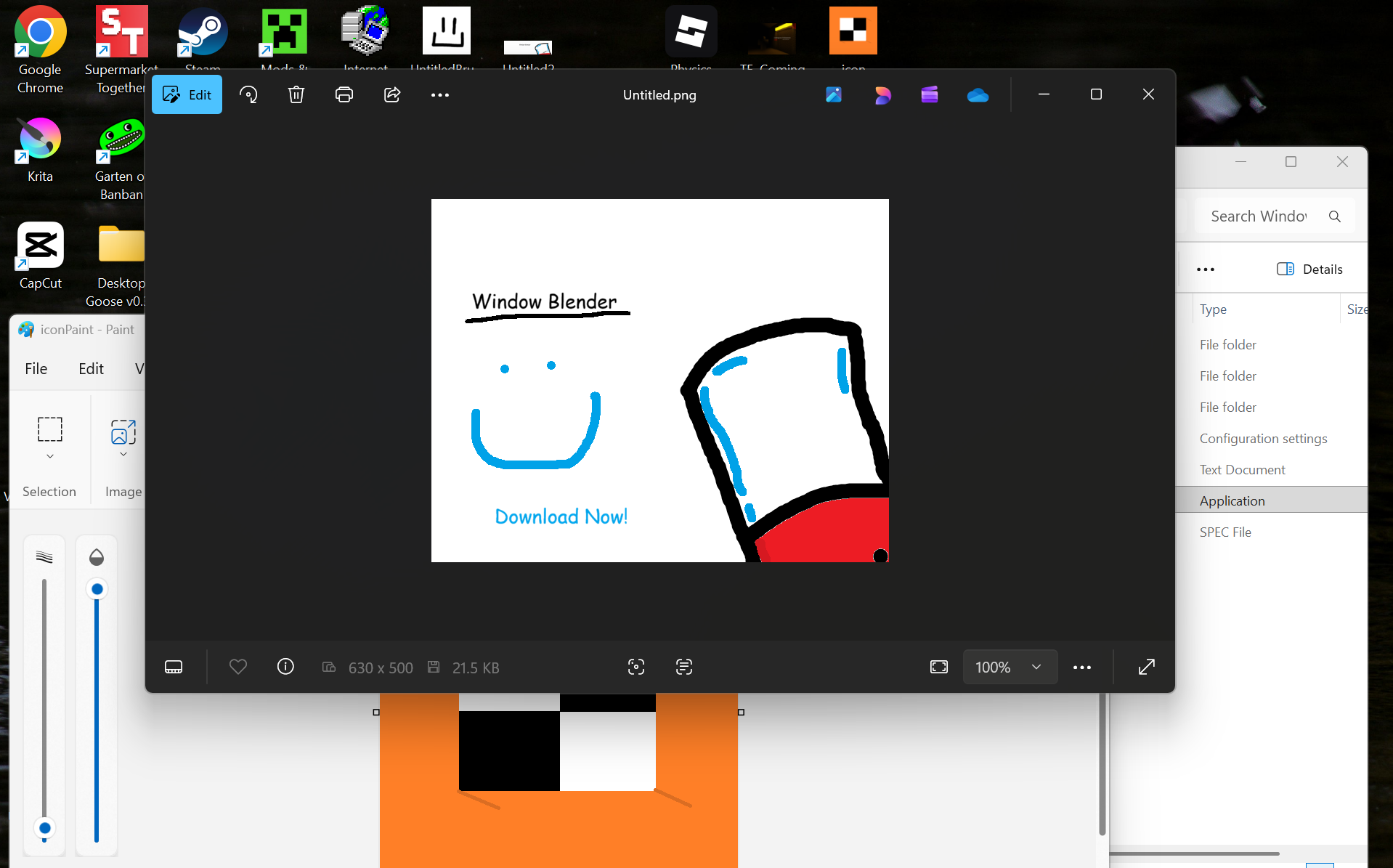Mark the image as favorite
This screenshot has height=868, width=1393.
click(238, 667)
